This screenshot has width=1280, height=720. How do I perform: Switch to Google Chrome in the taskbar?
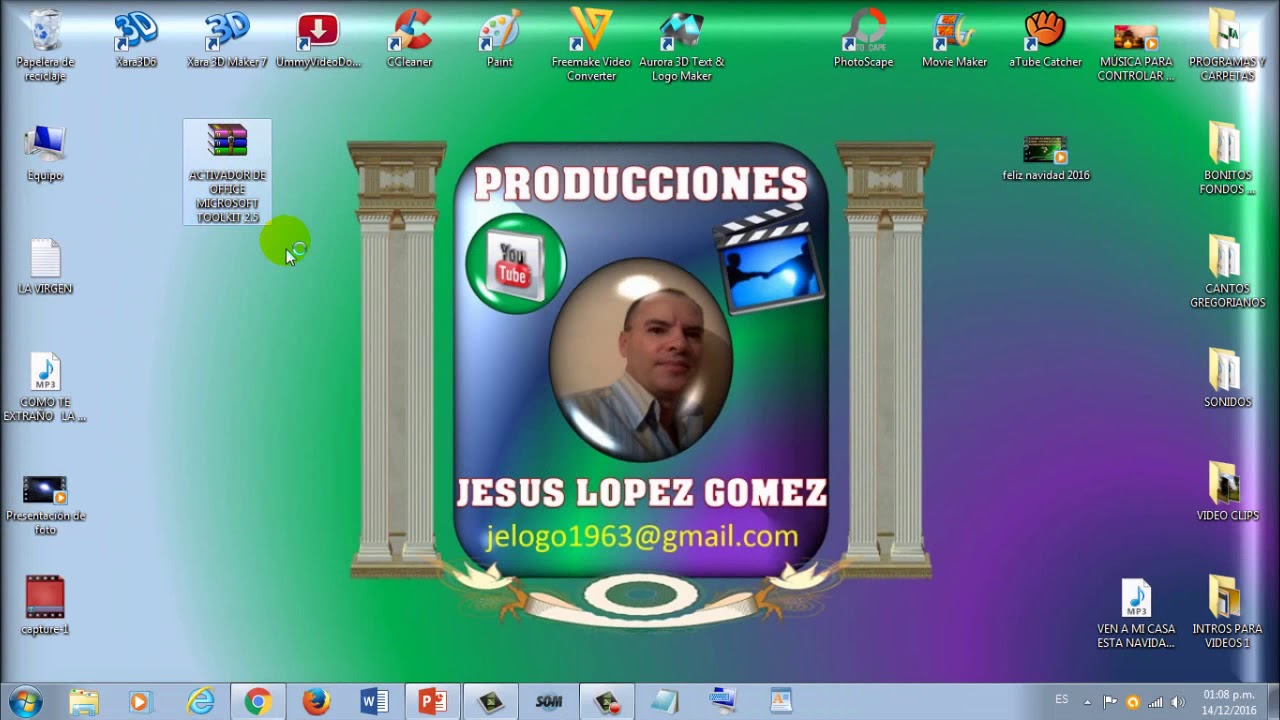(x=258, y=702)
